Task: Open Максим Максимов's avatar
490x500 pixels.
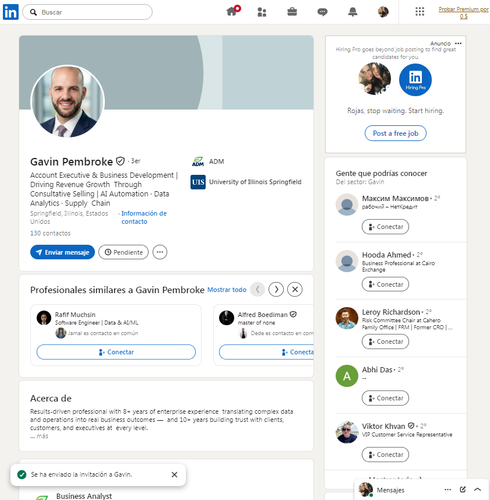Action: (x=347, y=204)
